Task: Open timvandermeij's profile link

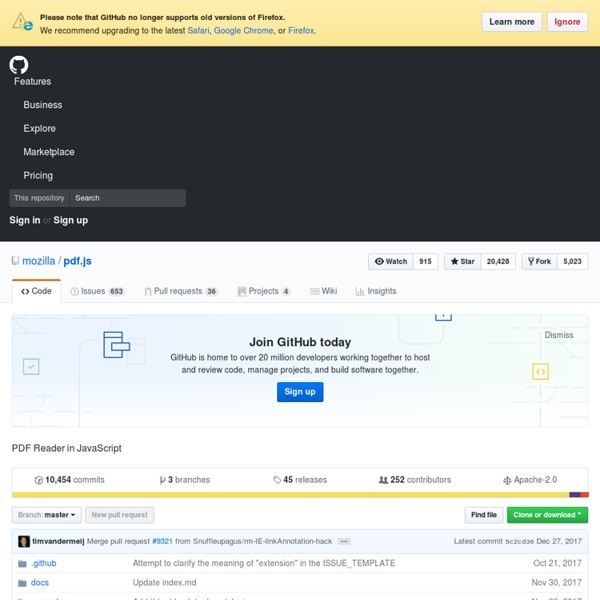Action: tap(58, 541)
